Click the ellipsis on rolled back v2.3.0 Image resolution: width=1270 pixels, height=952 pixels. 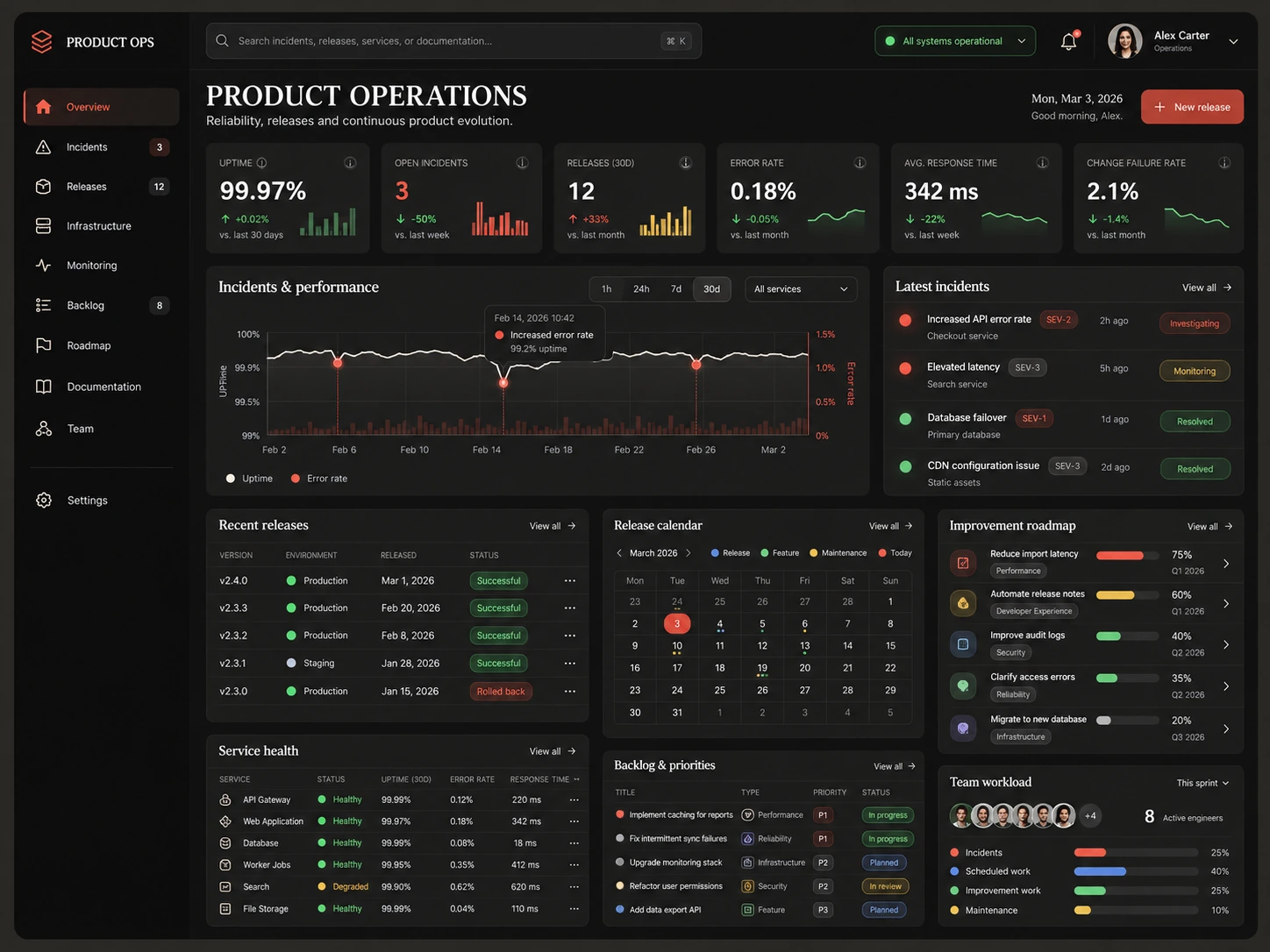(570, 692)
